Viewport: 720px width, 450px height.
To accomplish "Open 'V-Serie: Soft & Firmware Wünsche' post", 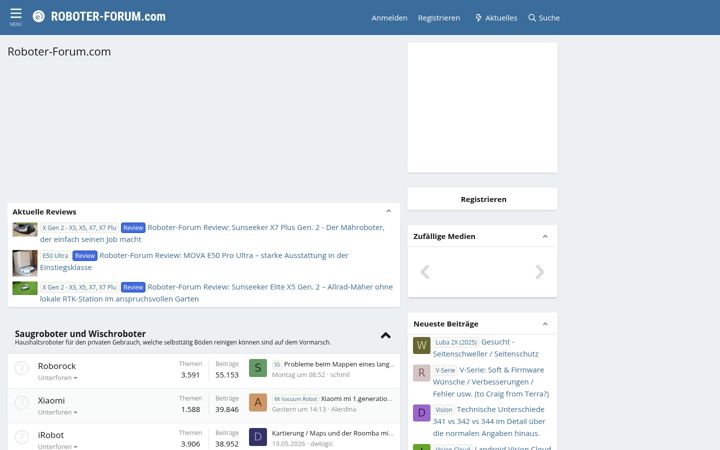I will 491,382.
